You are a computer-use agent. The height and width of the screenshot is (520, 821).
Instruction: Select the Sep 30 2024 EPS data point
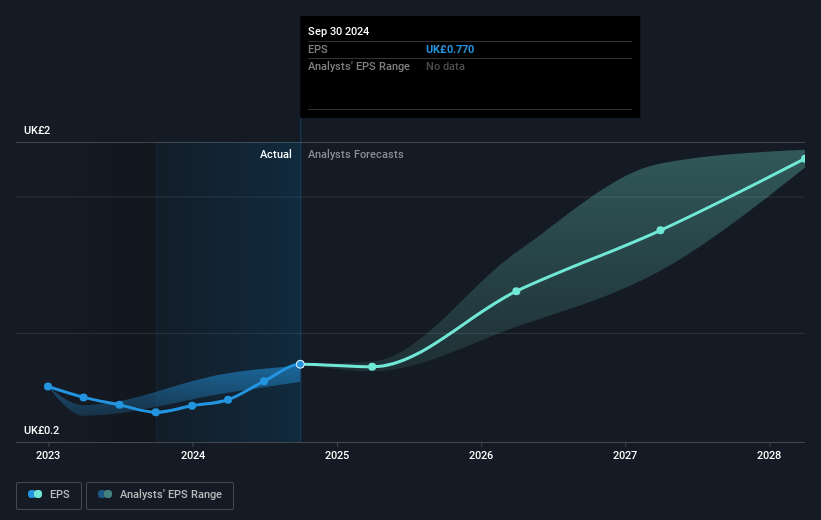[x=300, y=364]
